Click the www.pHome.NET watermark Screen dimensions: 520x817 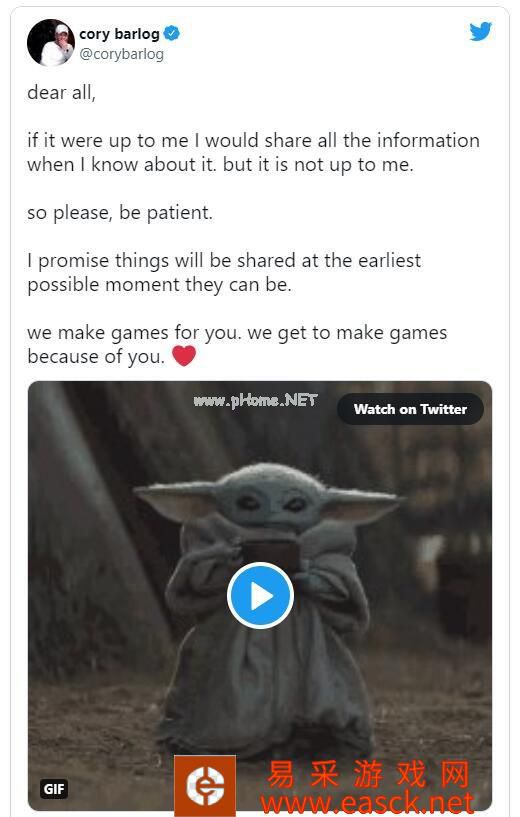tap(255, 401)
